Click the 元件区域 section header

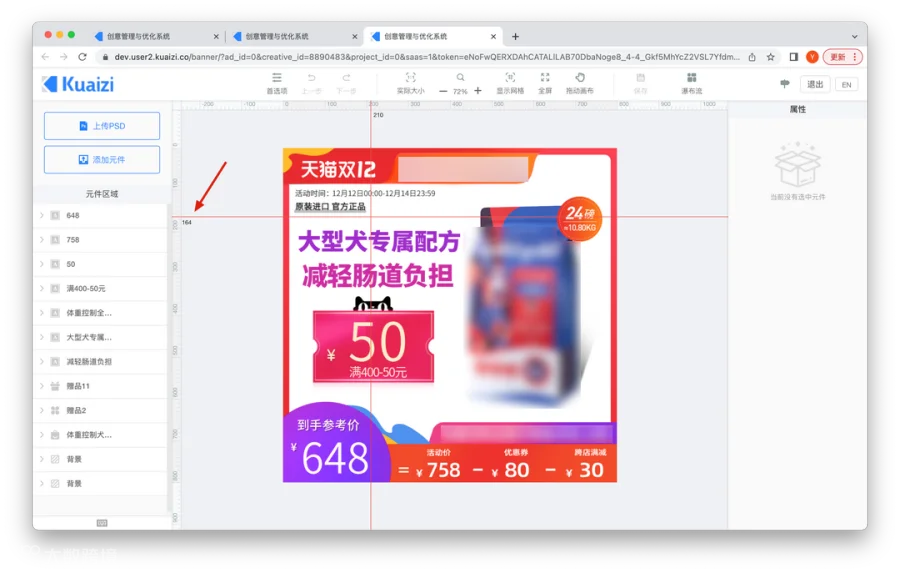pos(102,194)
